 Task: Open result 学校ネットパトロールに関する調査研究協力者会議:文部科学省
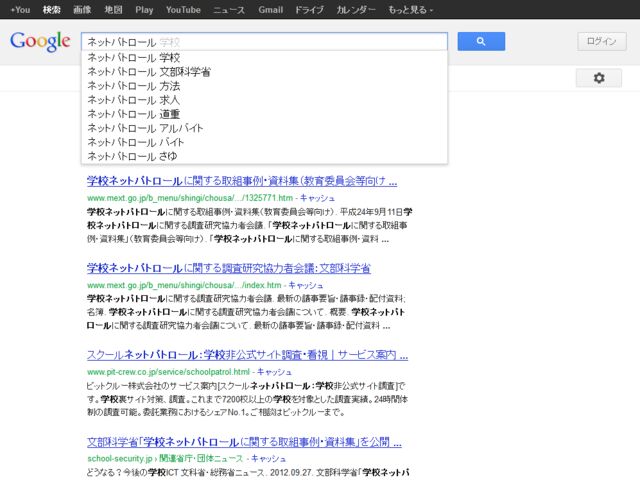coord(229,268)
